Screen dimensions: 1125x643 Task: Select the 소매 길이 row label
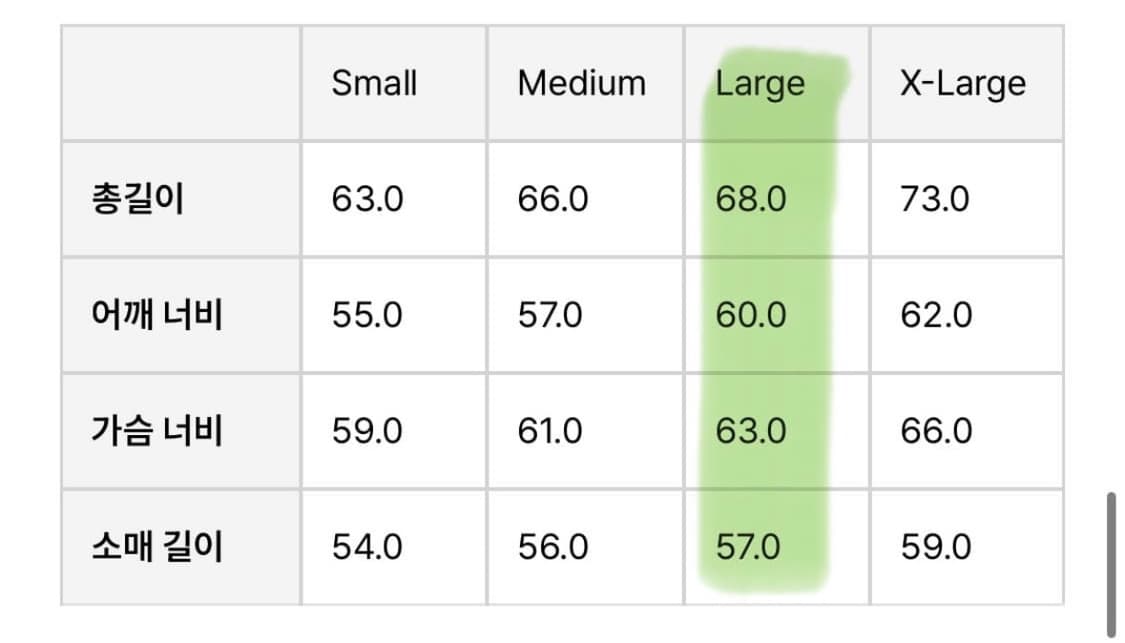tap(156, 547)
